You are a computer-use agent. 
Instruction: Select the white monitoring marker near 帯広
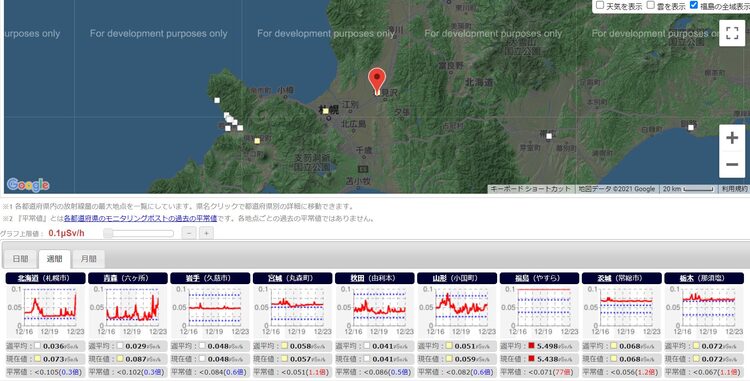coord(549,136)
